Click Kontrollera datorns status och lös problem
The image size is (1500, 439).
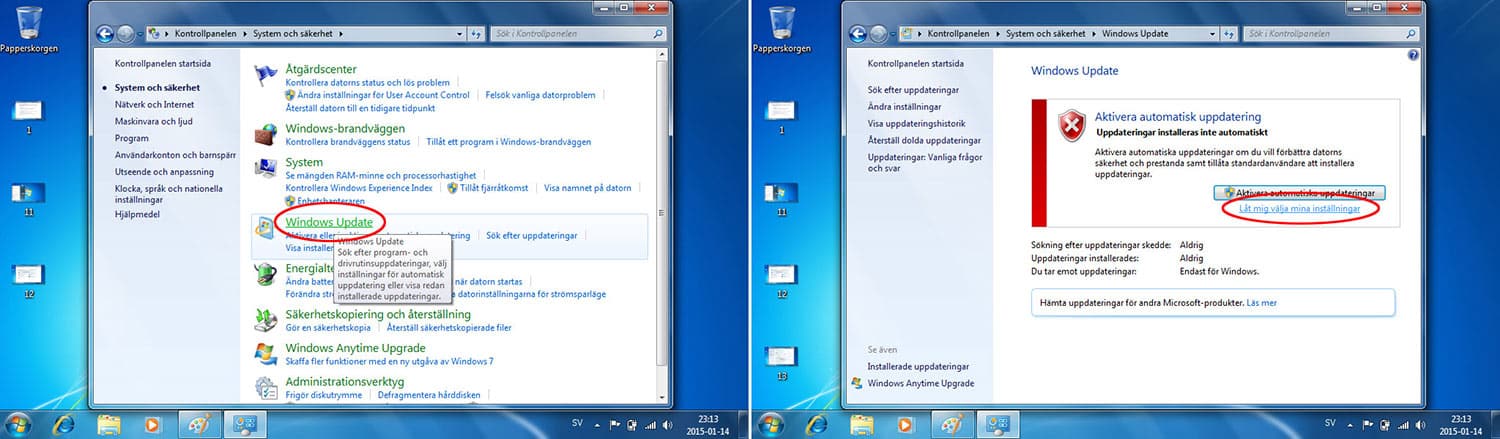[367, 82]
